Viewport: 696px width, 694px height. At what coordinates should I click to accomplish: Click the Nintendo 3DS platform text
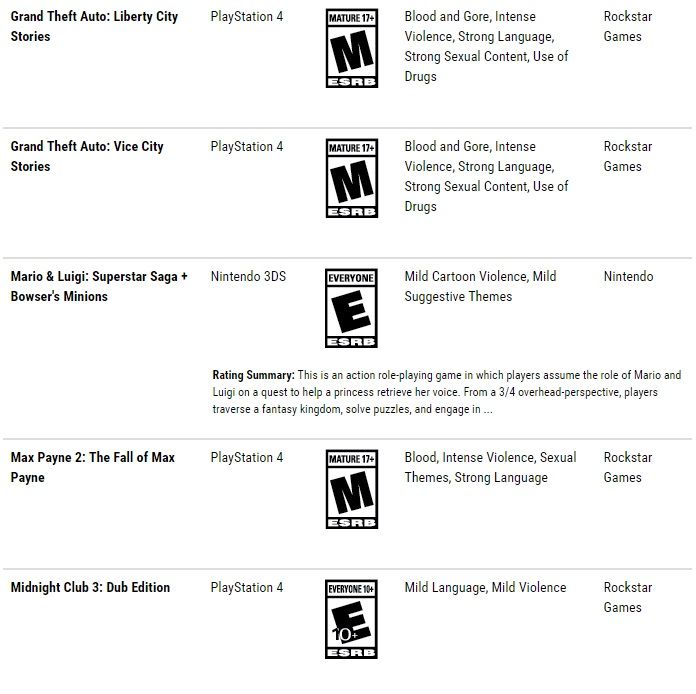(x=248, y=277)
